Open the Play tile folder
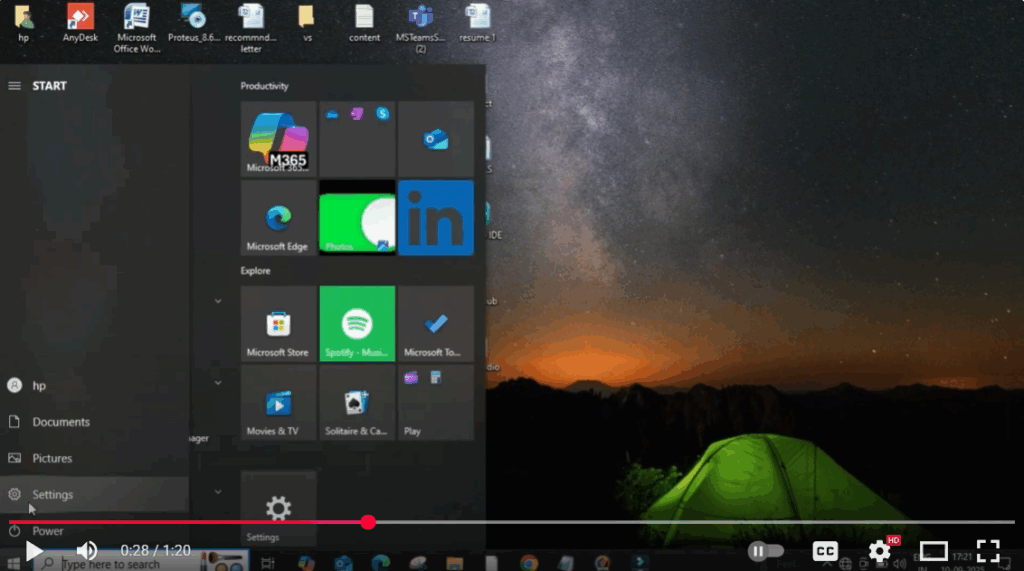The width and height of the screenshot is (1024, 571). [436, 402]
